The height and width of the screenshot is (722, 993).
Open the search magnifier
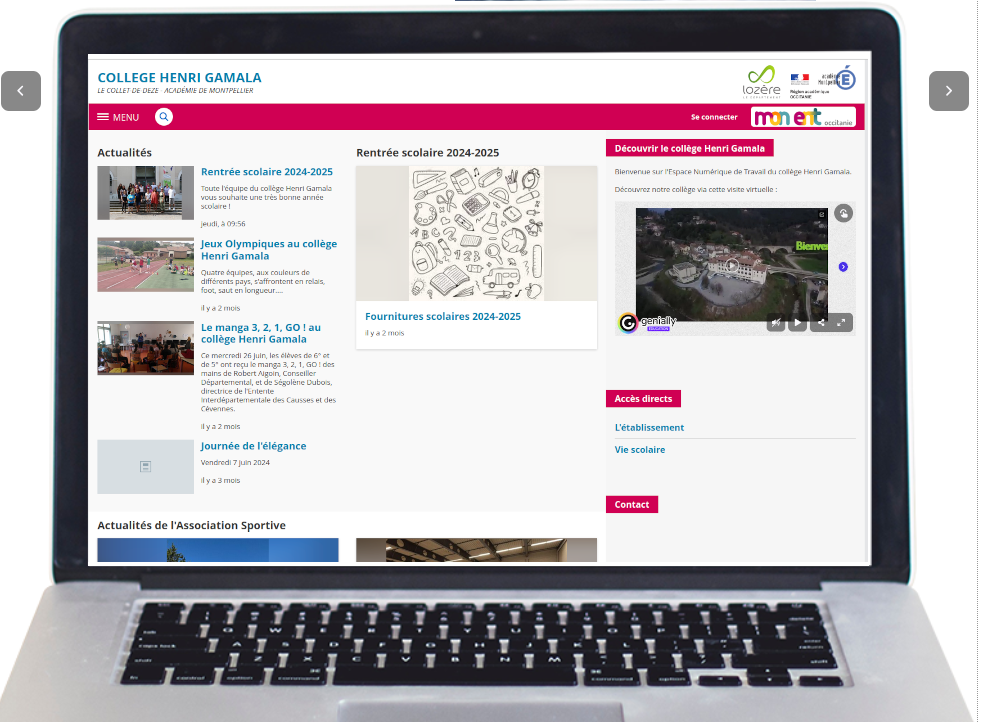pos(163,116)
